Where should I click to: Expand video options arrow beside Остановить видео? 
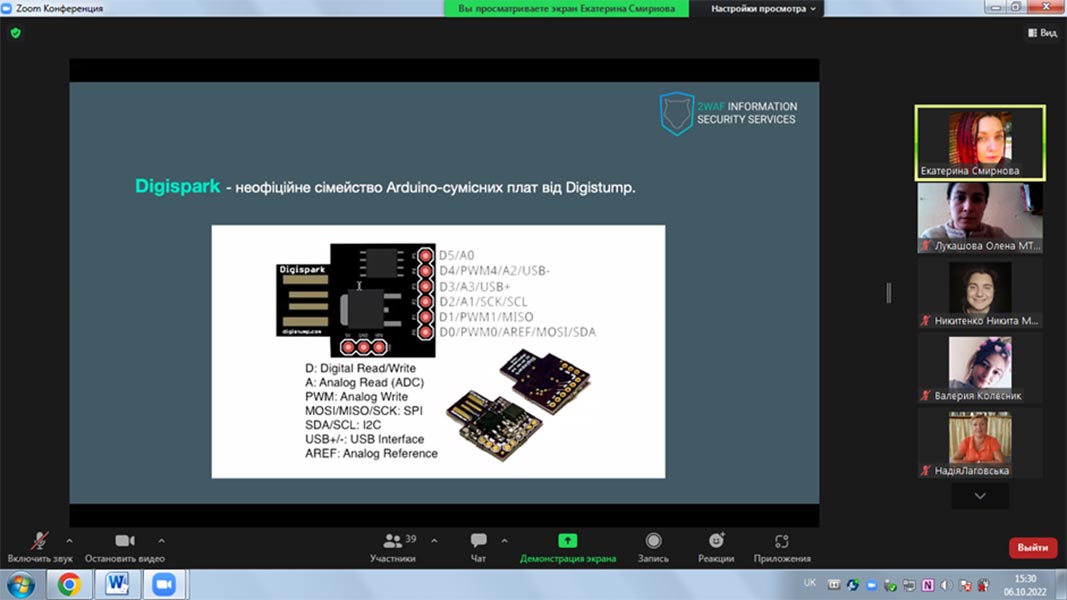click(161, 541)
